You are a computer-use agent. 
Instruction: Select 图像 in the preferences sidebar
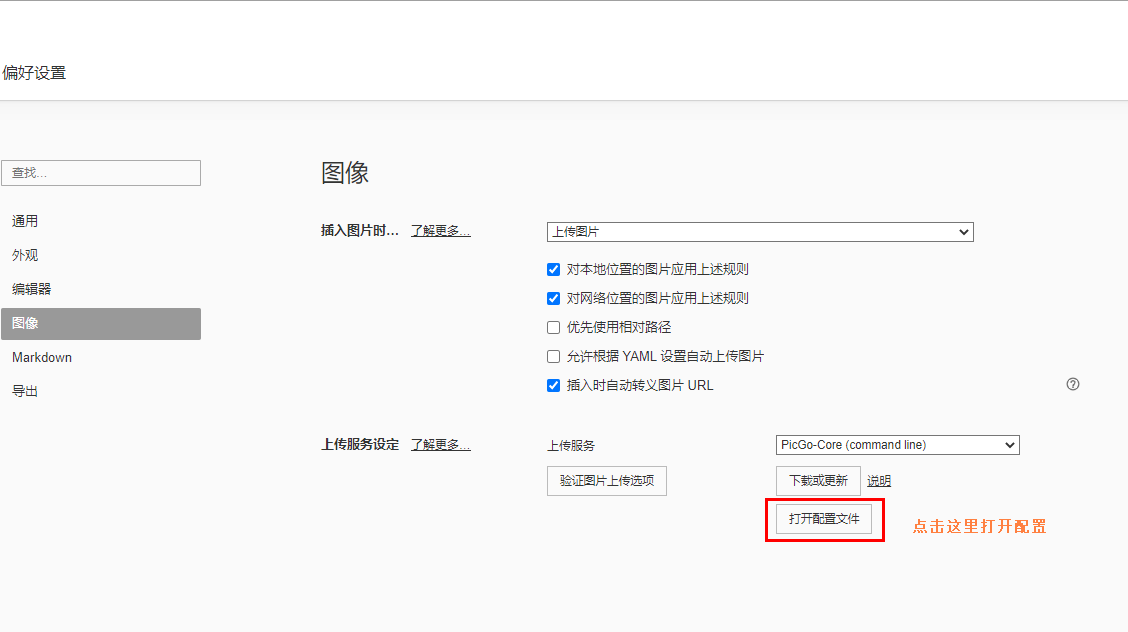click(x=101, y=324)
